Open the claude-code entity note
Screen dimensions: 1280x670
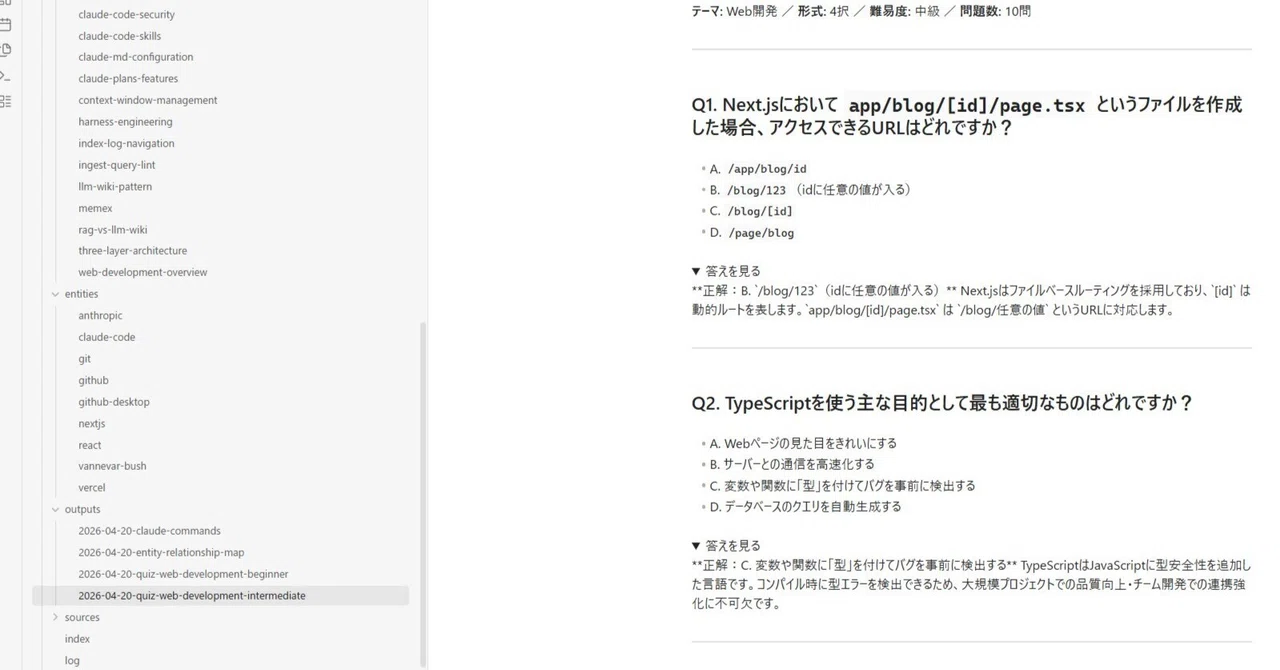click(107, 337)
